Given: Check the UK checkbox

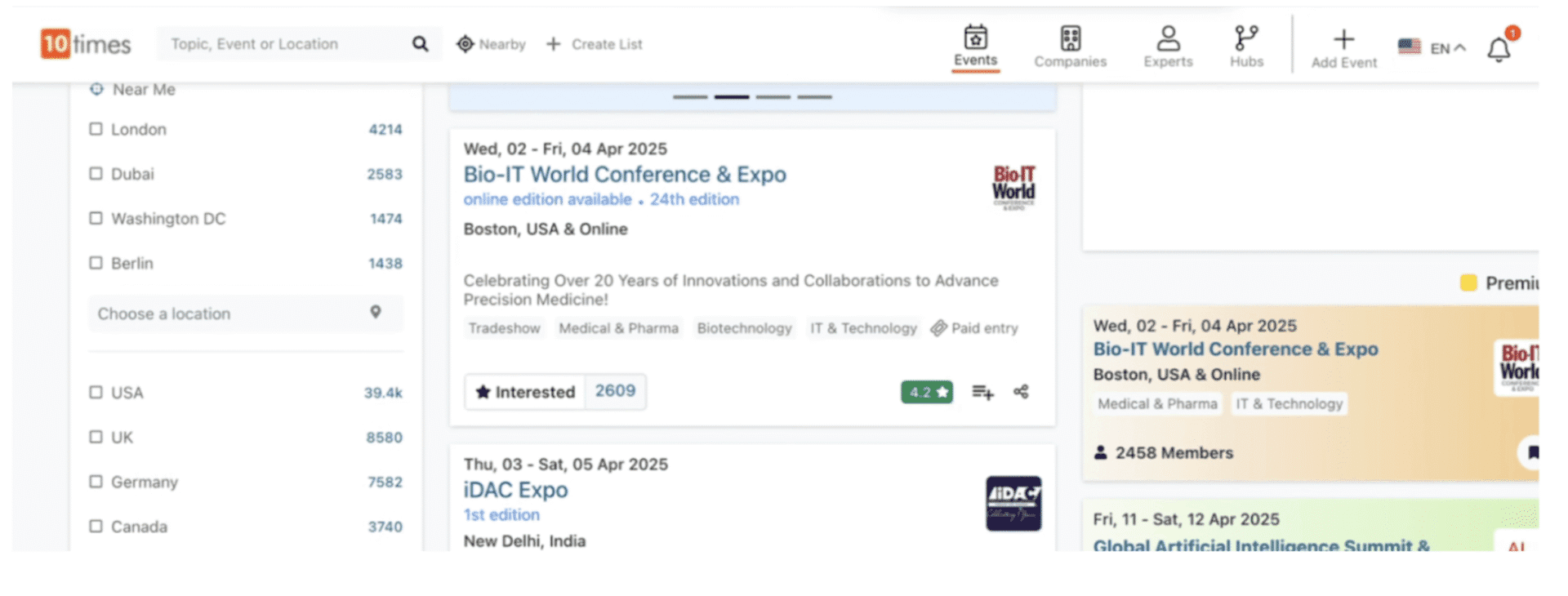Looking at the screenshot, I should pos(96,437).
